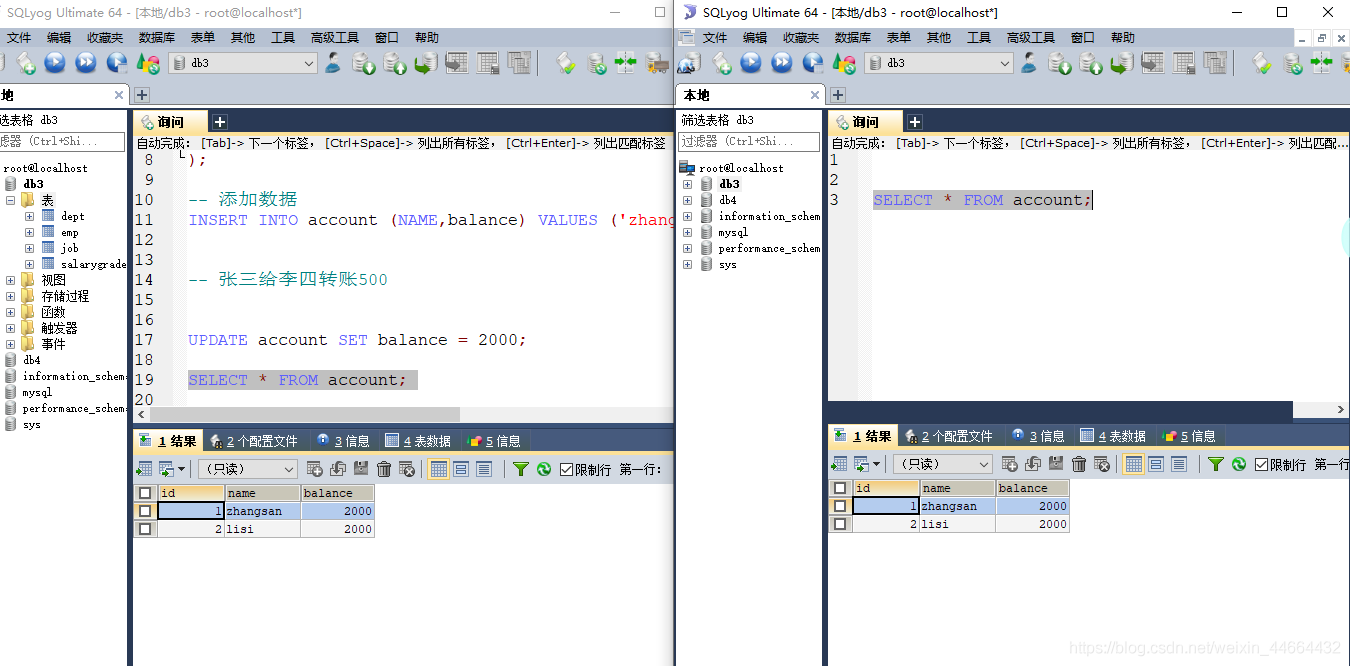Check the lisi row checkbox in left result grid
The width and height of the screenshot is (1350, 666).
(x=145, y=529)
